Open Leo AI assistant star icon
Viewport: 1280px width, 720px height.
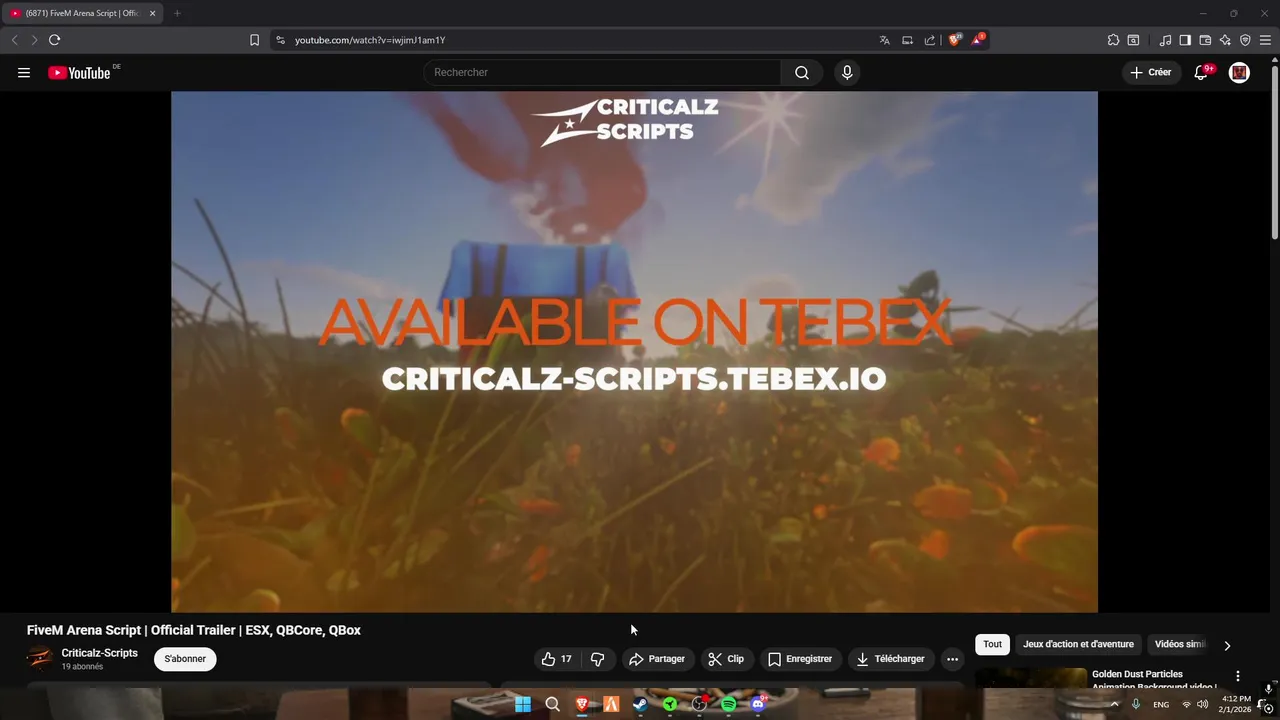[x=1225, y=40]
